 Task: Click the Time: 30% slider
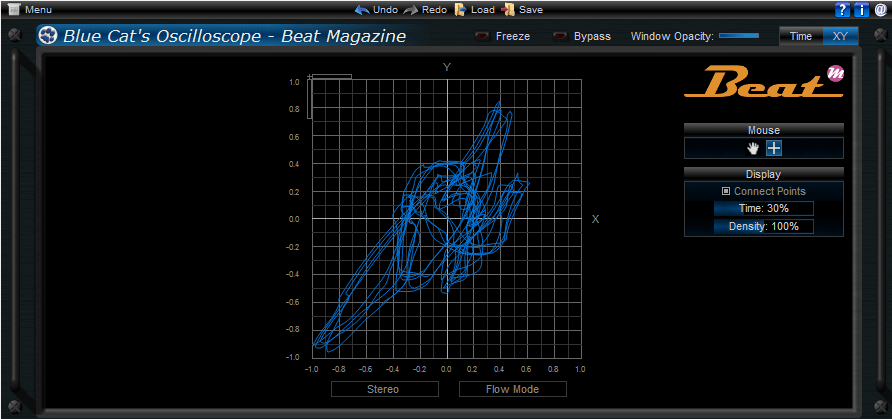click(763, 209)
